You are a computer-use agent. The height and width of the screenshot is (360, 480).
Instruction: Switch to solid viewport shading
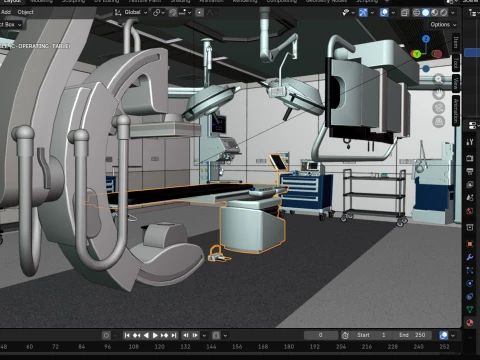(425, 13)
